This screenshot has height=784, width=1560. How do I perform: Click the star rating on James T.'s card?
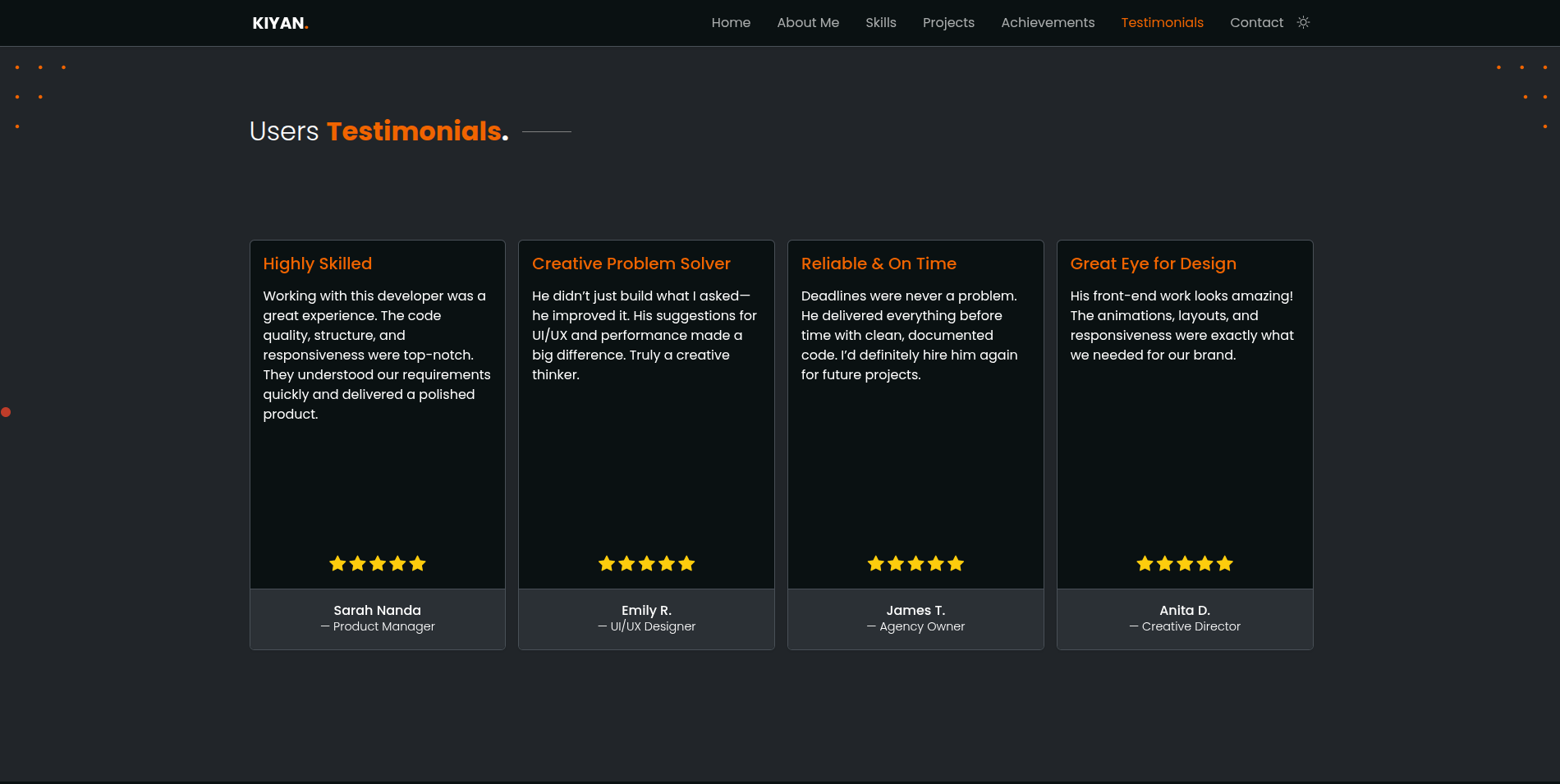pyautogui.click(x=915, y=563)
